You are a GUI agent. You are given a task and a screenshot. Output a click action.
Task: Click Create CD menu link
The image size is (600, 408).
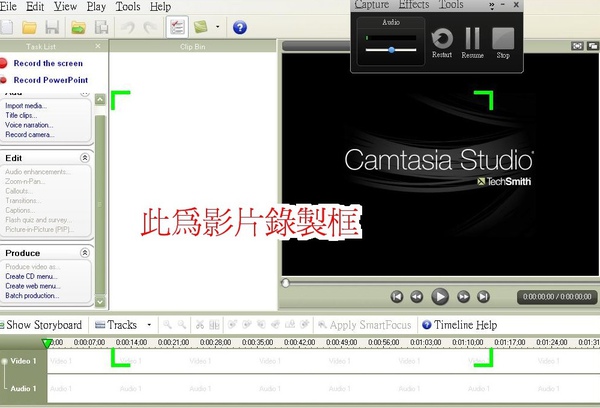(31, 276)
